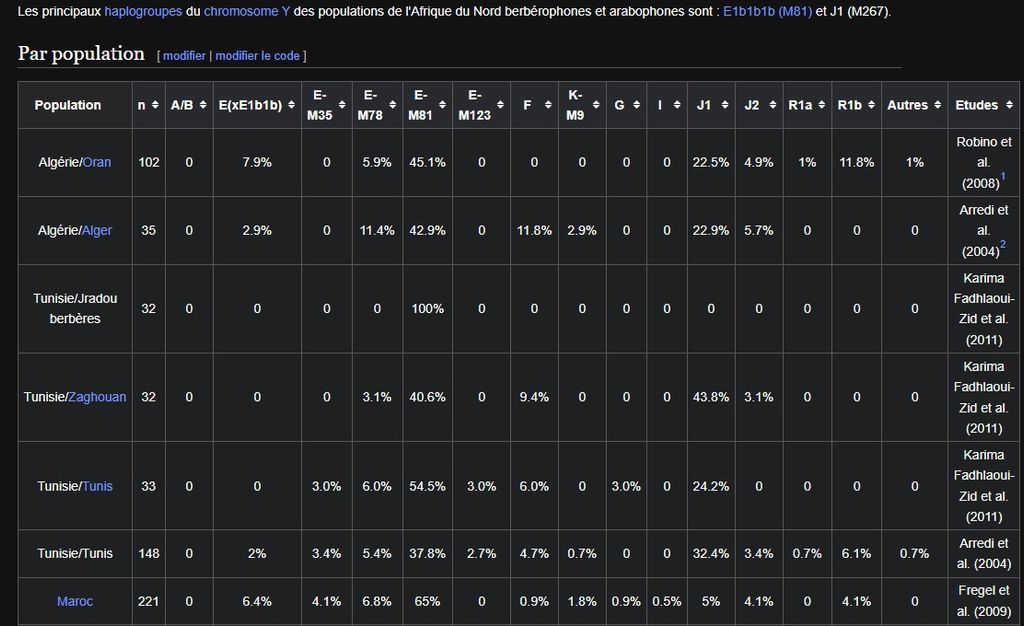Follow the chromosome Y link
The width and height of the screenshot is (1024, 626).
247,12
